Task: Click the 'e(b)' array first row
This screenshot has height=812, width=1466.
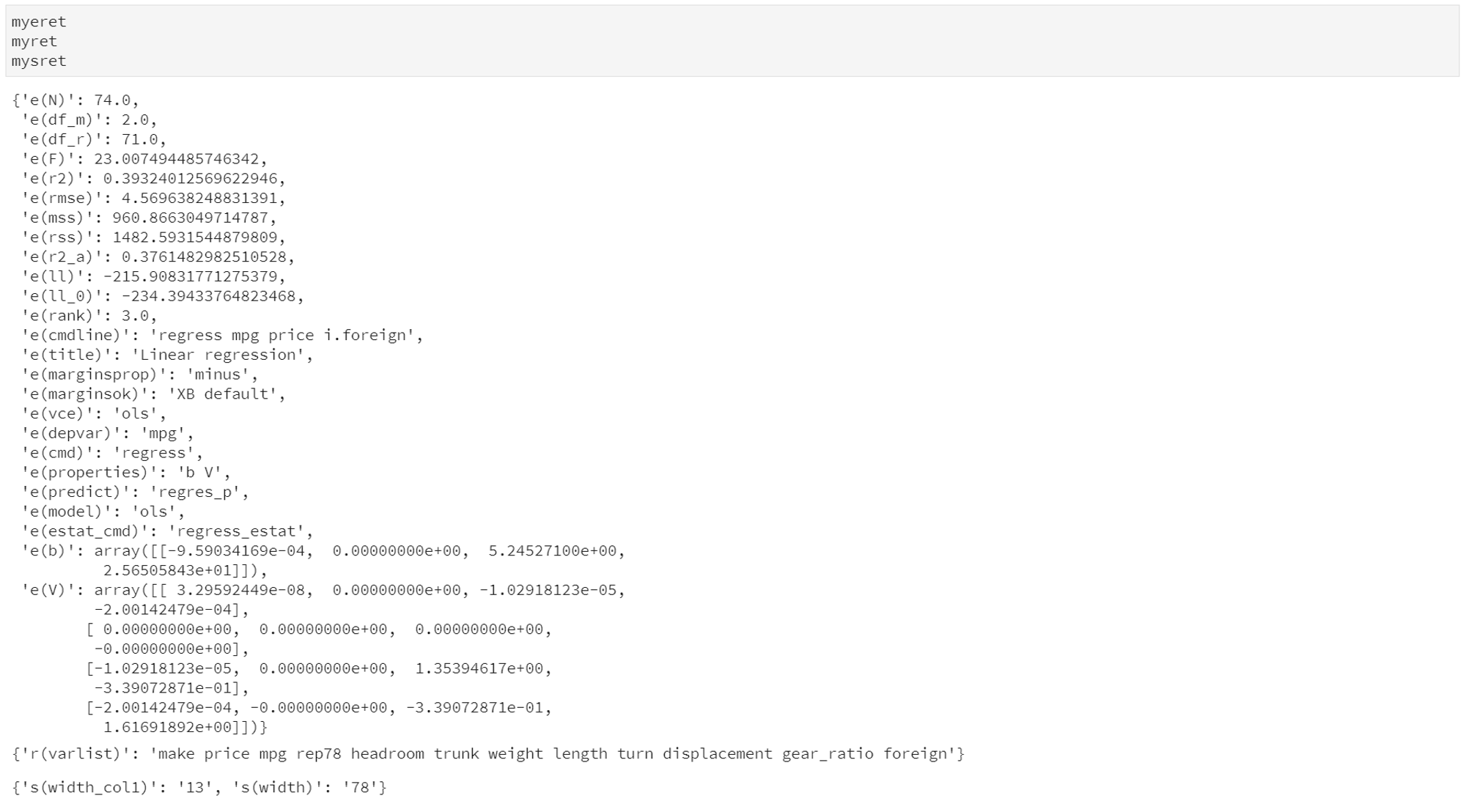Action: [323, 551]
